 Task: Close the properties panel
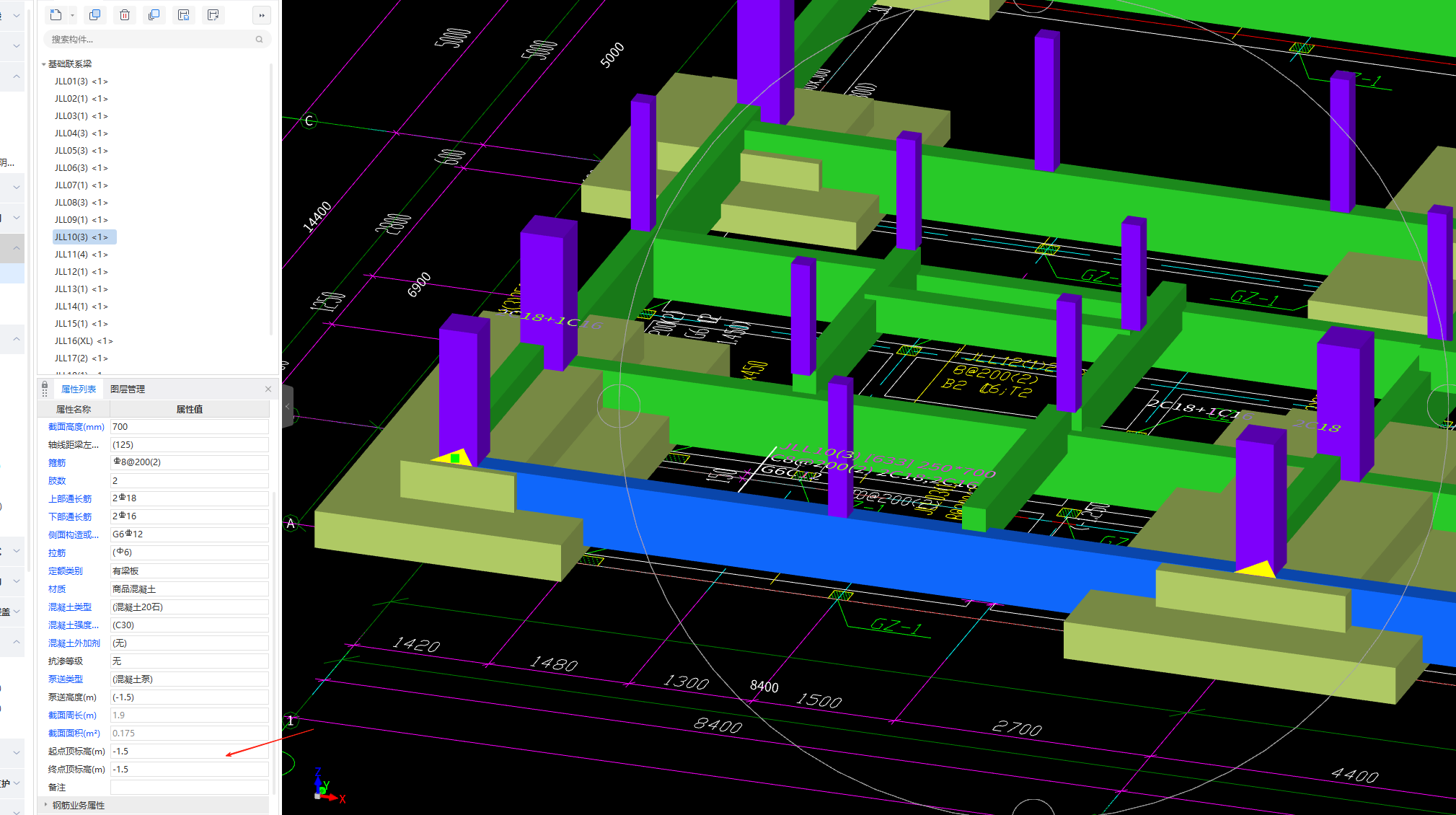[268, 389]
